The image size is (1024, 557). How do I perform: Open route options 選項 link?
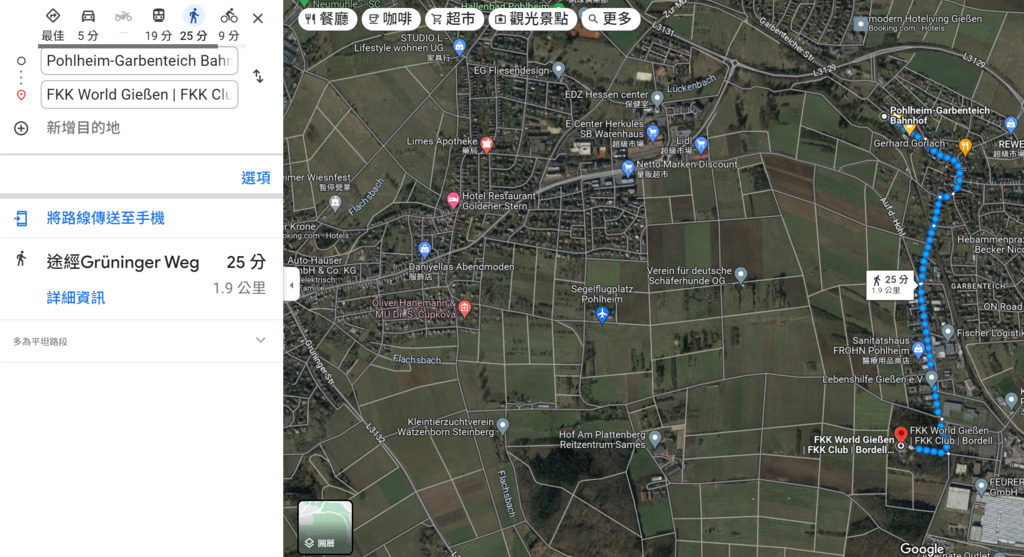256,178
